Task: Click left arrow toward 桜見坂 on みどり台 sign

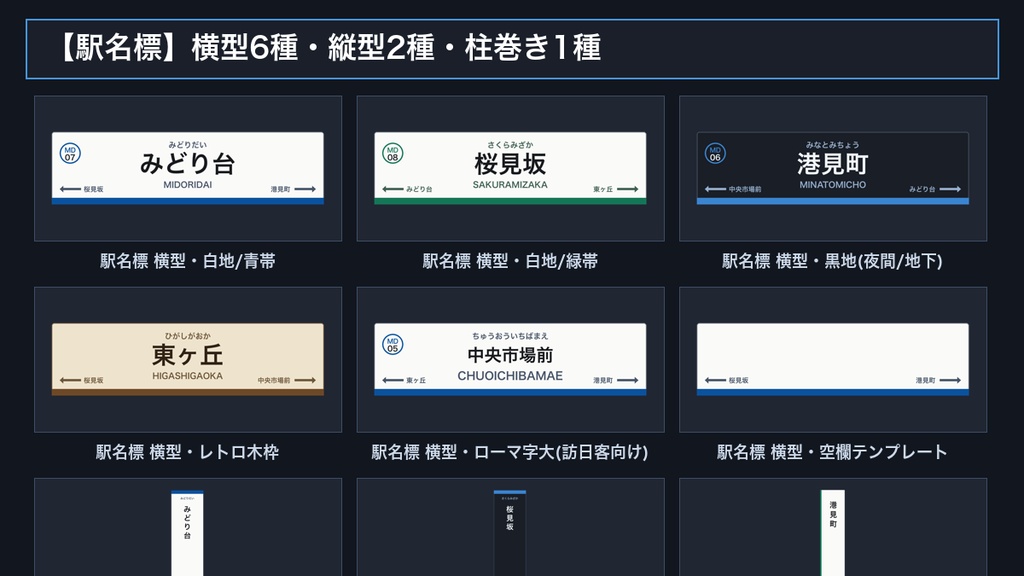Action: click(x=70, y=189)
